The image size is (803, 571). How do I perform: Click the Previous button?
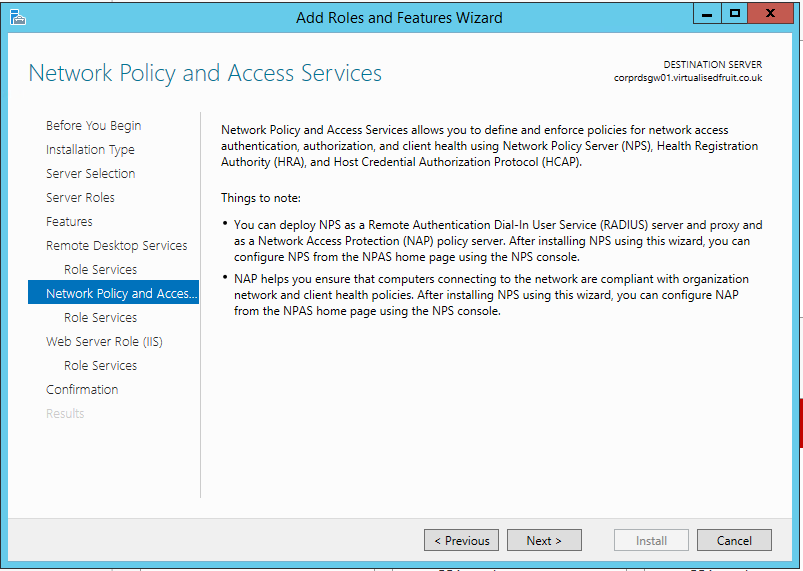pyautogui.click(x=462, y=540)
